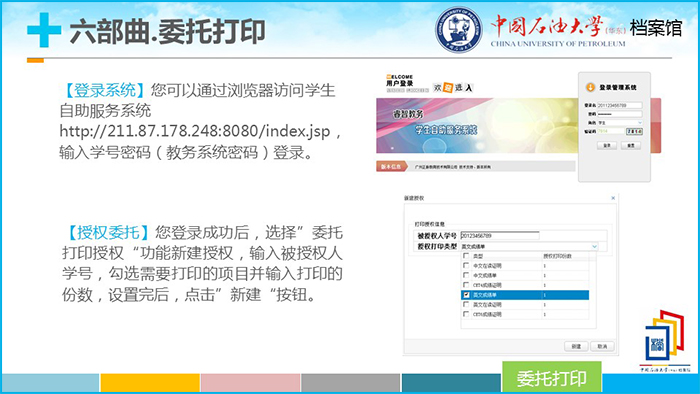Uncheck the checked 英文成绩单 highlighted row checkbox
This screenshot has width=700, height=394.
467,295
